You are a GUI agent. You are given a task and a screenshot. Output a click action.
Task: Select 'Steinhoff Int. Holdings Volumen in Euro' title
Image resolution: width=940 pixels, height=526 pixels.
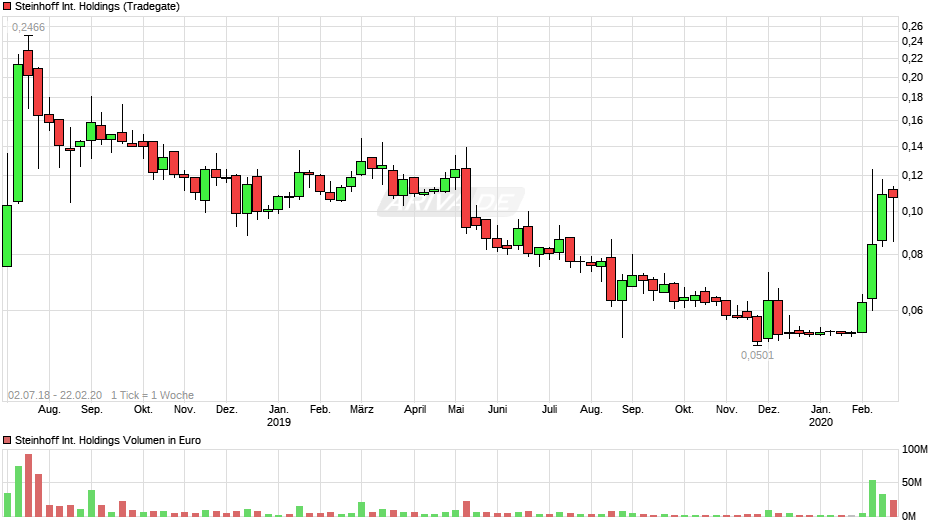click(x=108, y=440)
